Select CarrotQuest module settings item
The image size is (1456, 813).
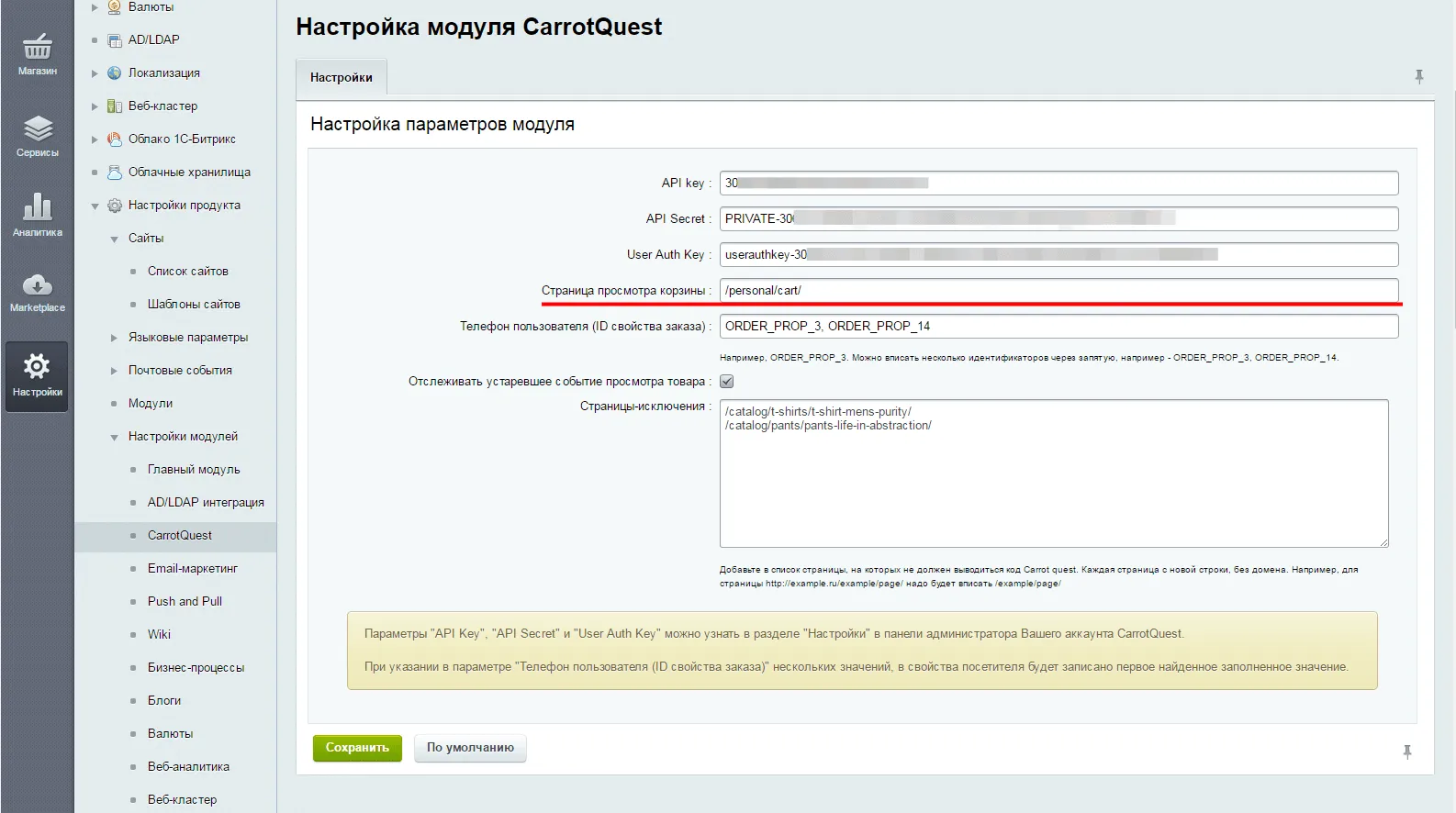click(180, 536)
